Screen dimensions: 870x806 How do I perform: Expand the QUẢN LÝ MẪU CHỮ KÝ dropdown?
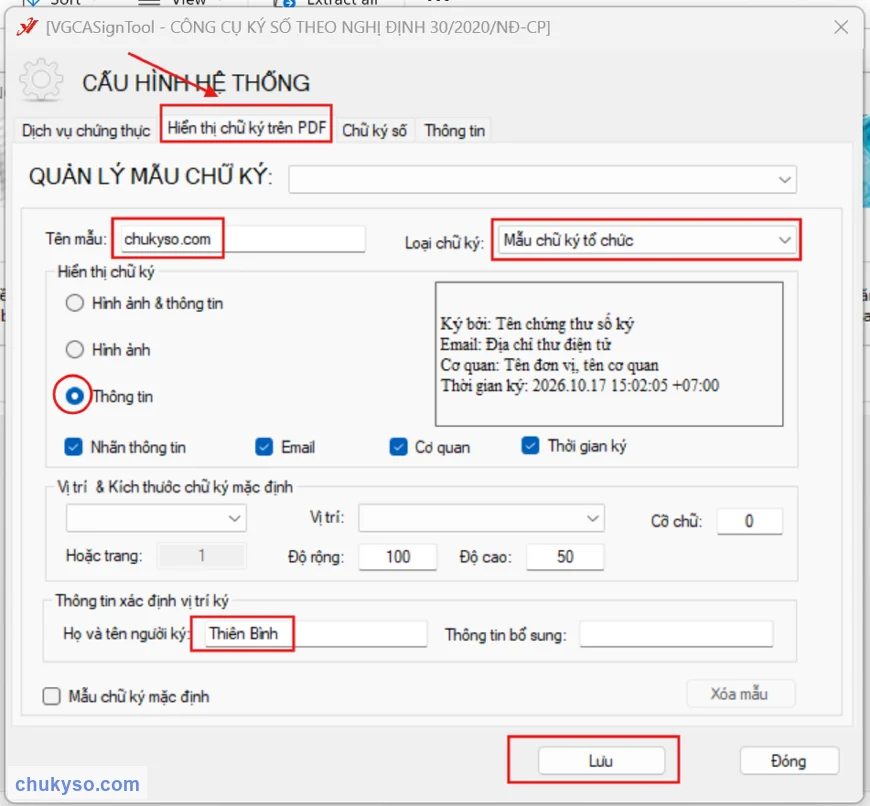[x=543, y=179]
